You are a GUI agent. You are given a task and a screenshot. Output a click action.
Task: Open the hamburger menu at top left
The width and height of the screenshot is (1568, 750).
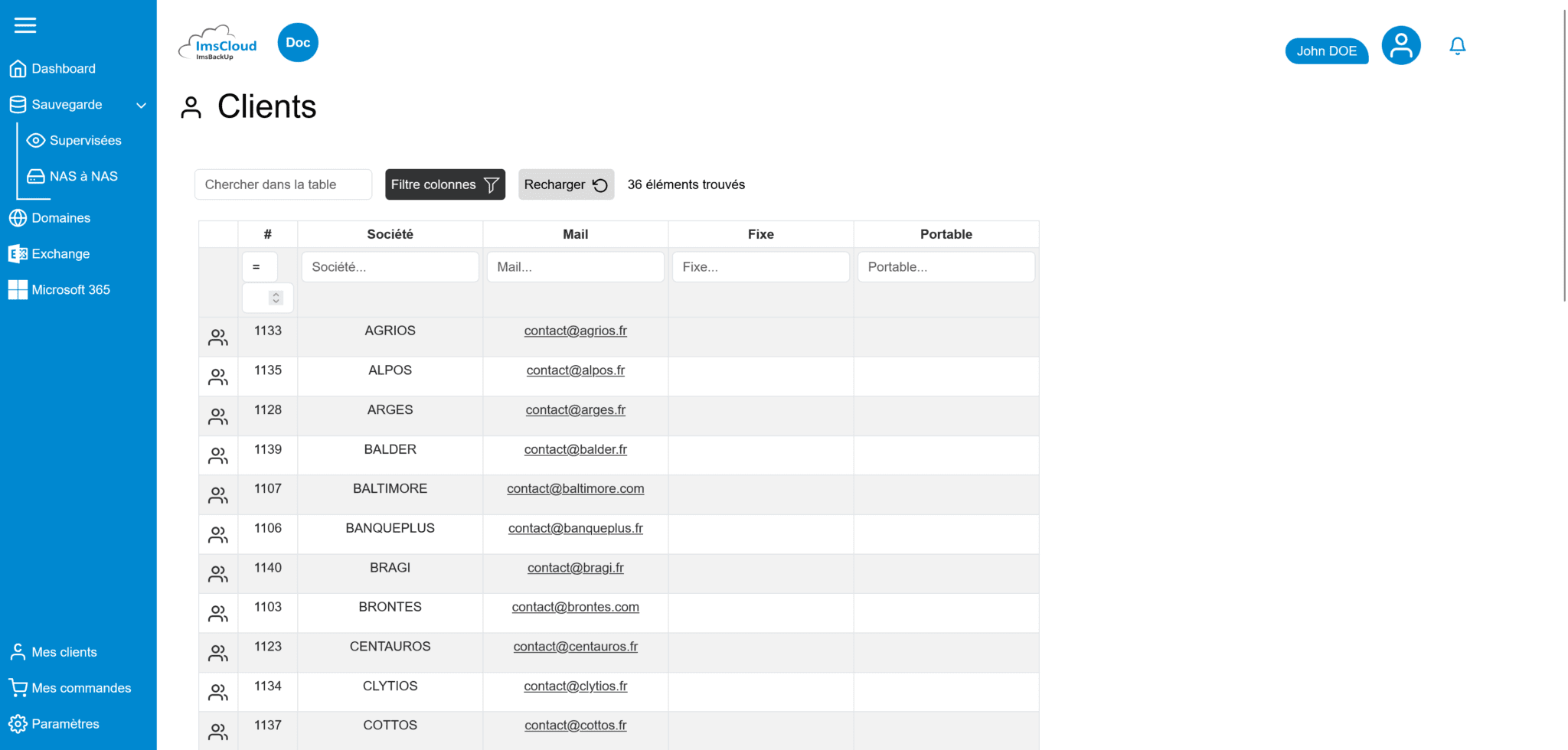(x=25, y=25)
